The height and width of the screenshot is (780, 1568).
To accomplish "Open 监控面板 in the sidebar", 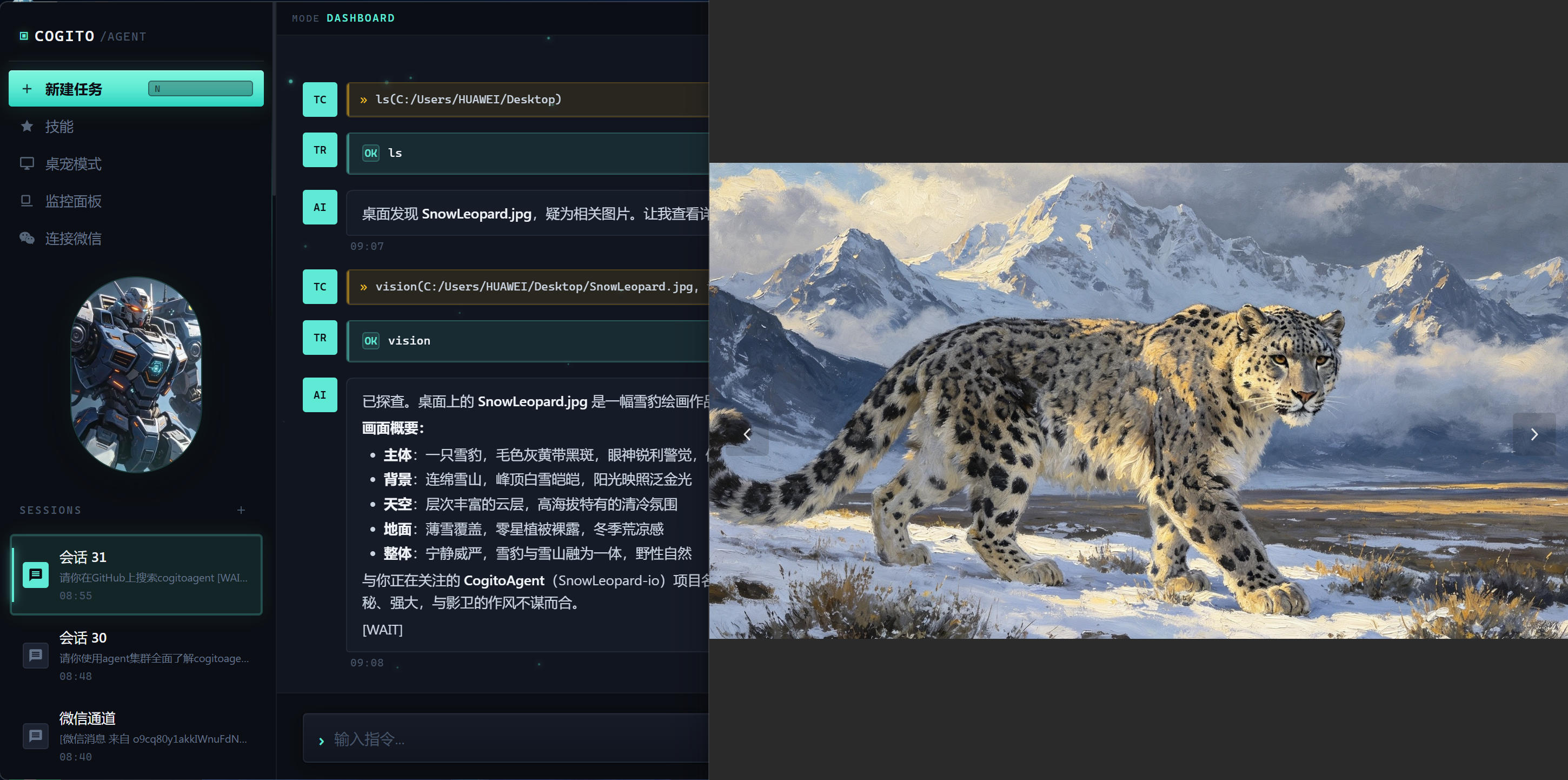I will click(x=136, y=200).
